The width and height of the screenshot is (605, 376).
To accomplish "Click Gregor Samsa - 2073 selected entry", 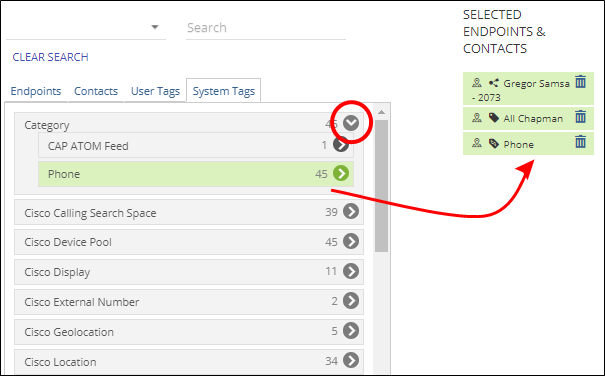I will point(528,89).
